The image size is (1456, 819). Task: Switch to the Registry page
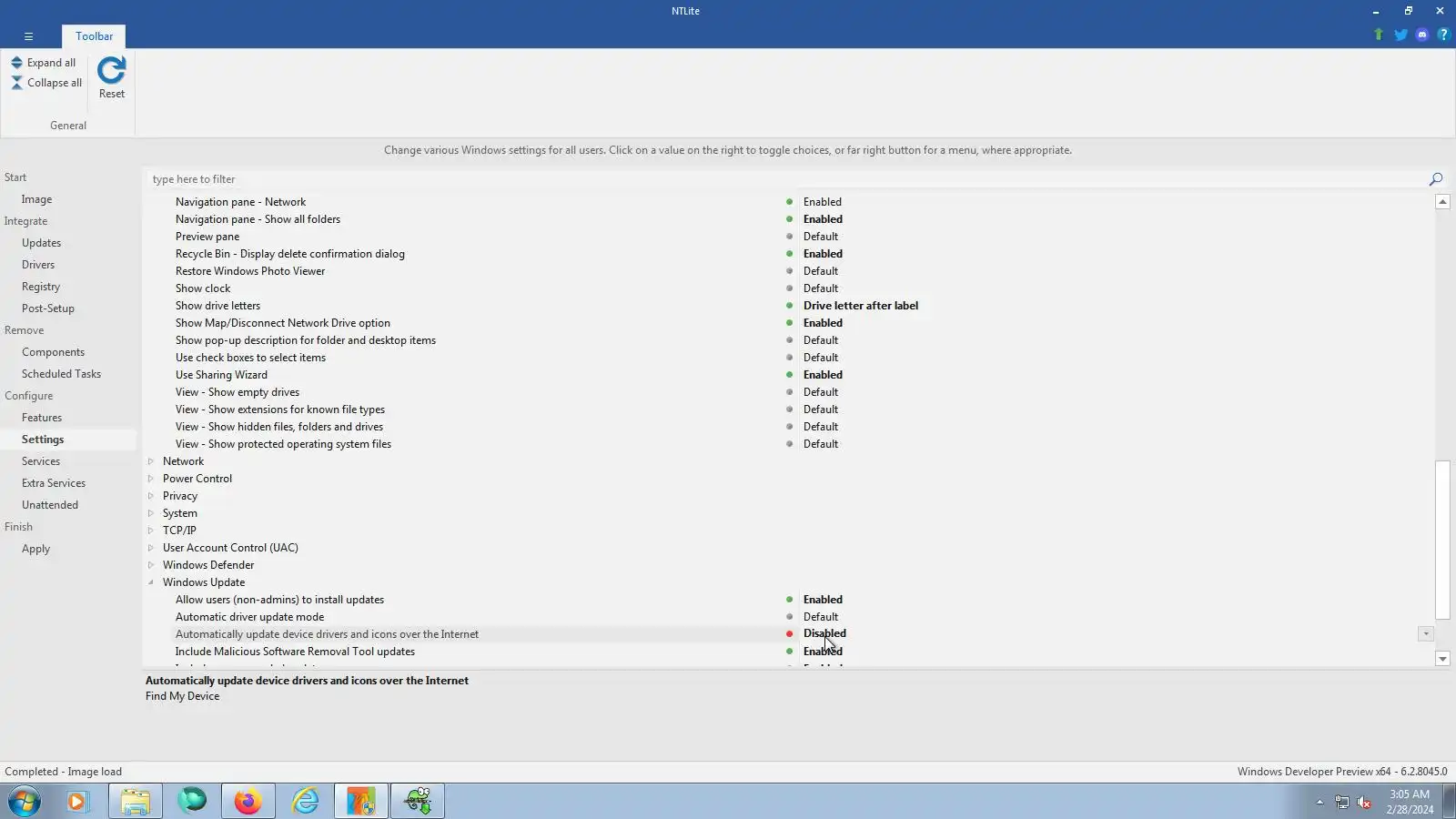[x=41, y=287]
